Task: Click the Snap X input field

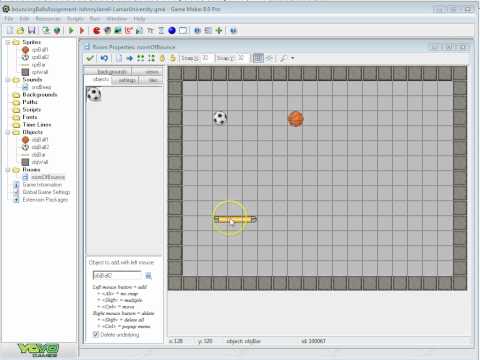Action: click(x=206, y=58)
